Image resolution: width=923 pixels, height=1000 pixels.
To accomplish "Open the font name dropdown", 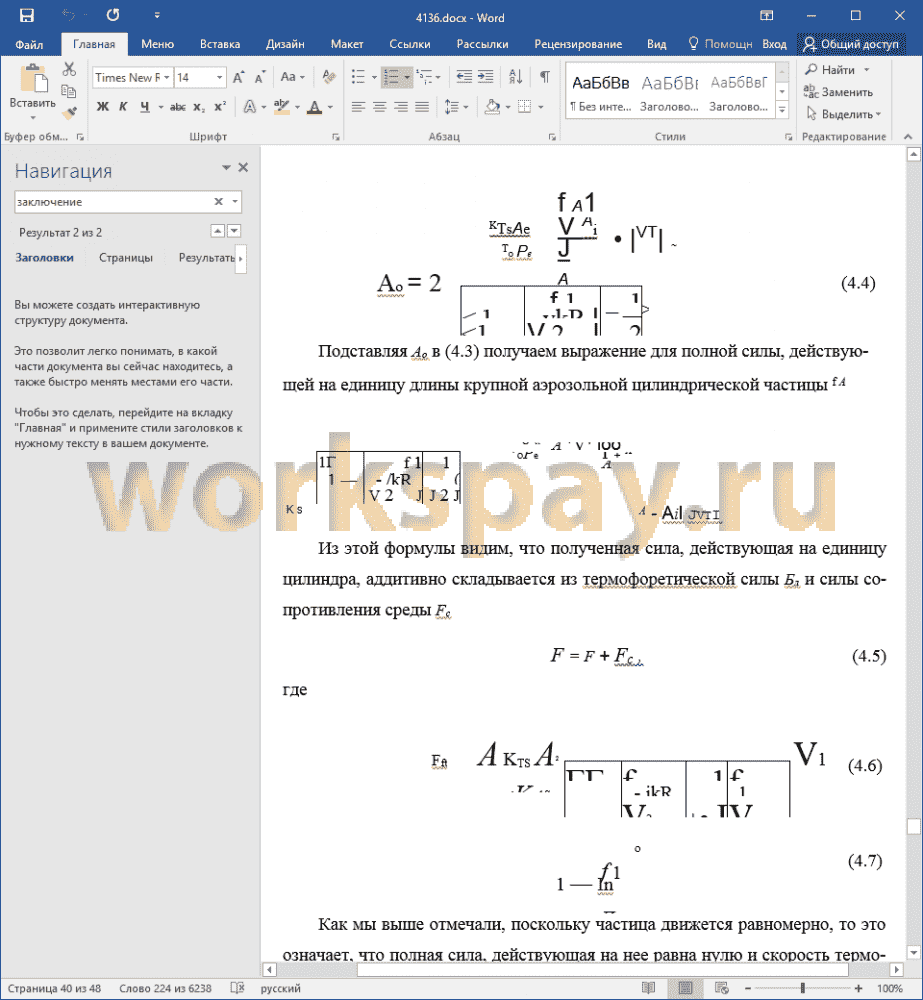I will [x=166, y=78].
